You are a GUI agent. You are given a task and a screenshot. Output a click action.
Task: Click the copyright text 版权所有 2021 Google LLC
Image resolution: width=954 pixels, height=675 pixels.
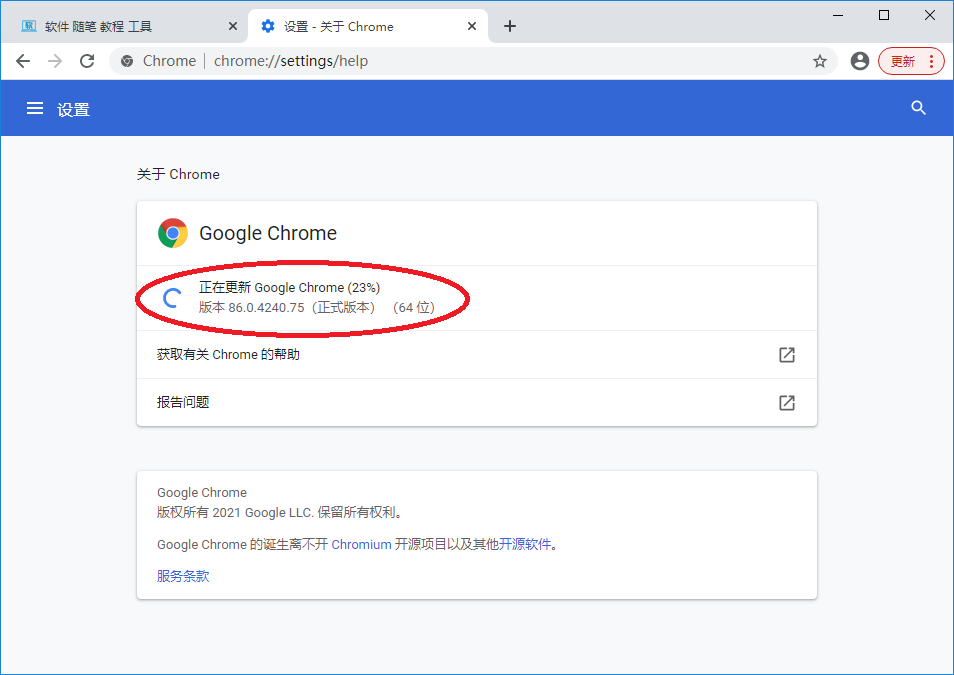(235, 512)
